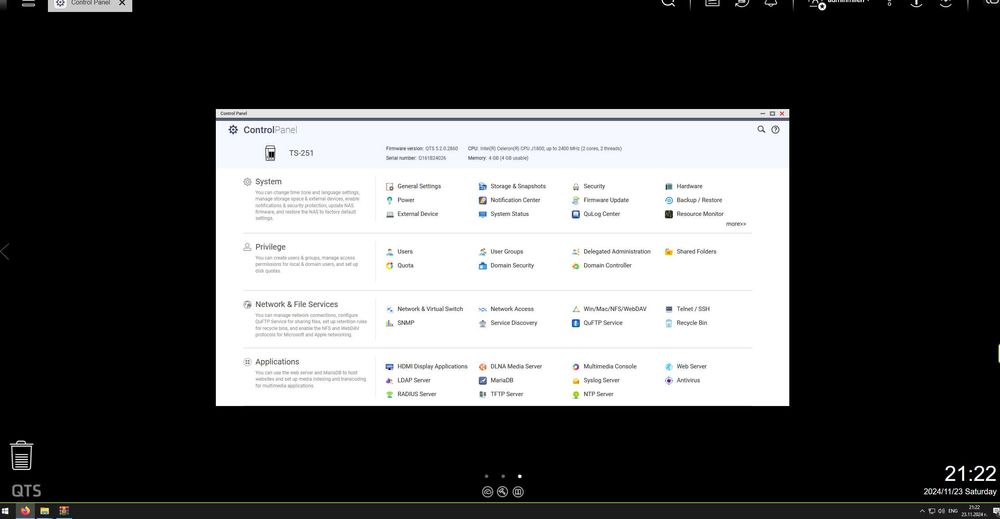Open Web Server settings

click(x=686, y=367)
